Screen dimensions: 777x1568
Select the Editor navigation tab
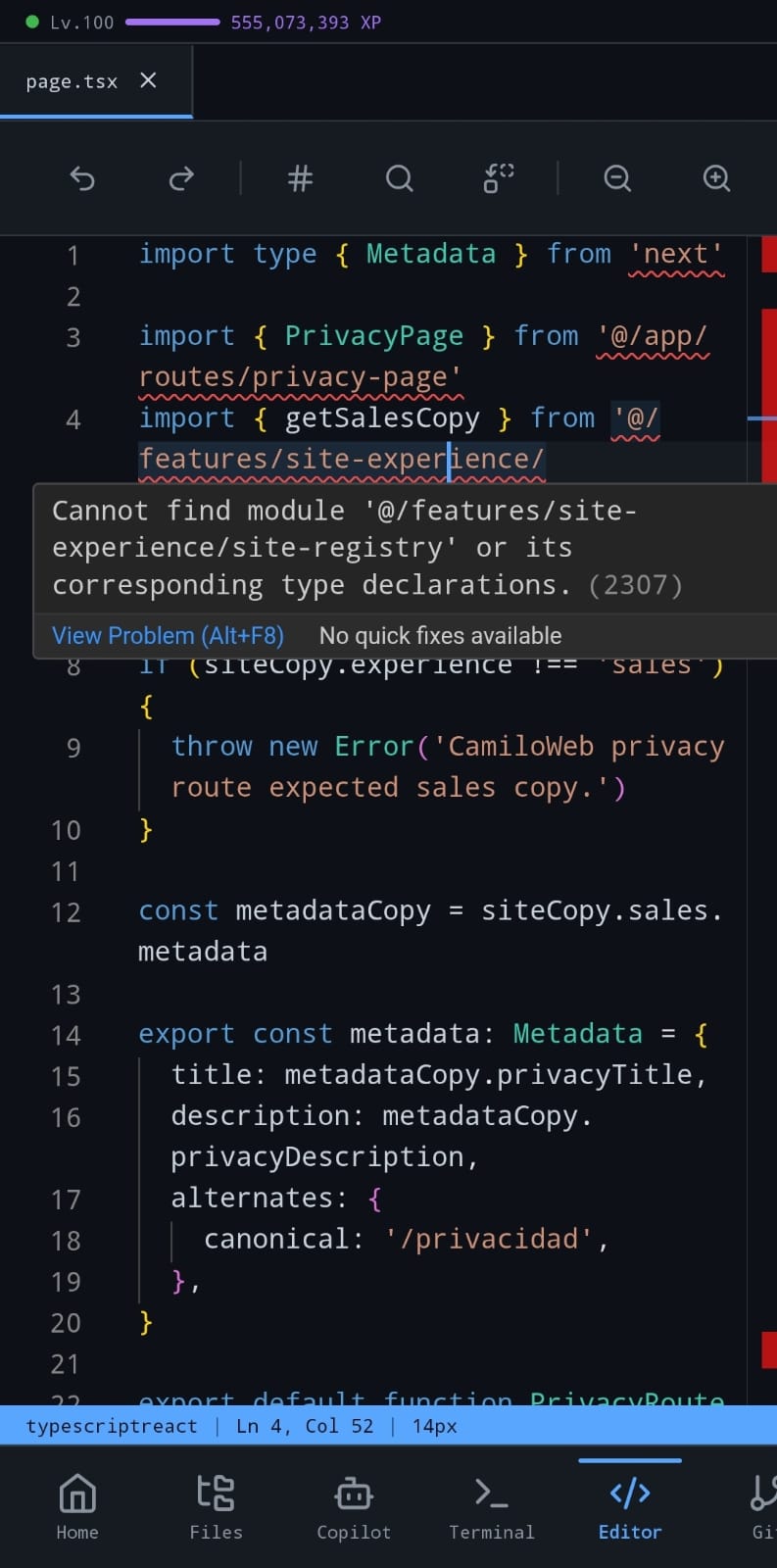point(630,1507)
